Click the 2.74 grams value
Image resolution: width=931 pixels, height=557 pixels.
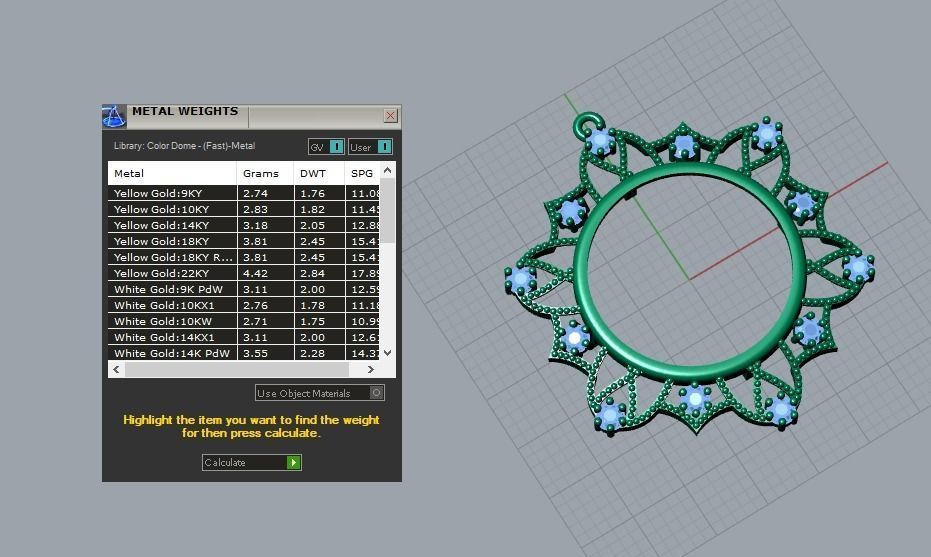(255, 194)
